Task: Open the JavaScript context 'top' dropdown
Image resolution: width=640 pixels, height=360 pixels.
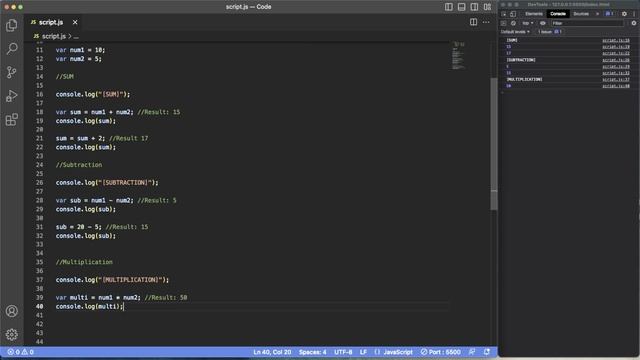Action: click(528, 23)
